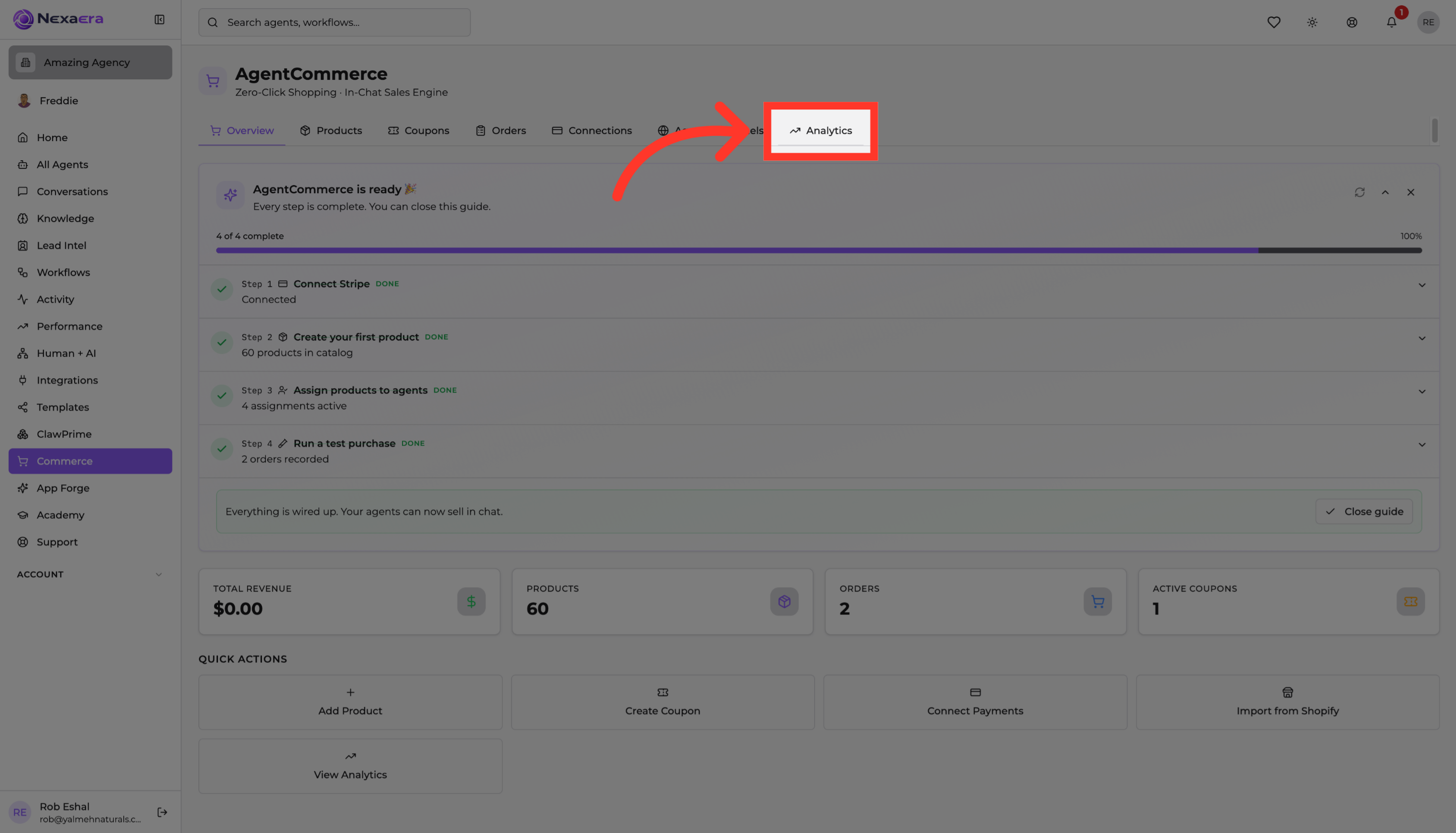1456x833 pixels.
Task: Click the Products cube icon
Action: click(x=784, y=601)
